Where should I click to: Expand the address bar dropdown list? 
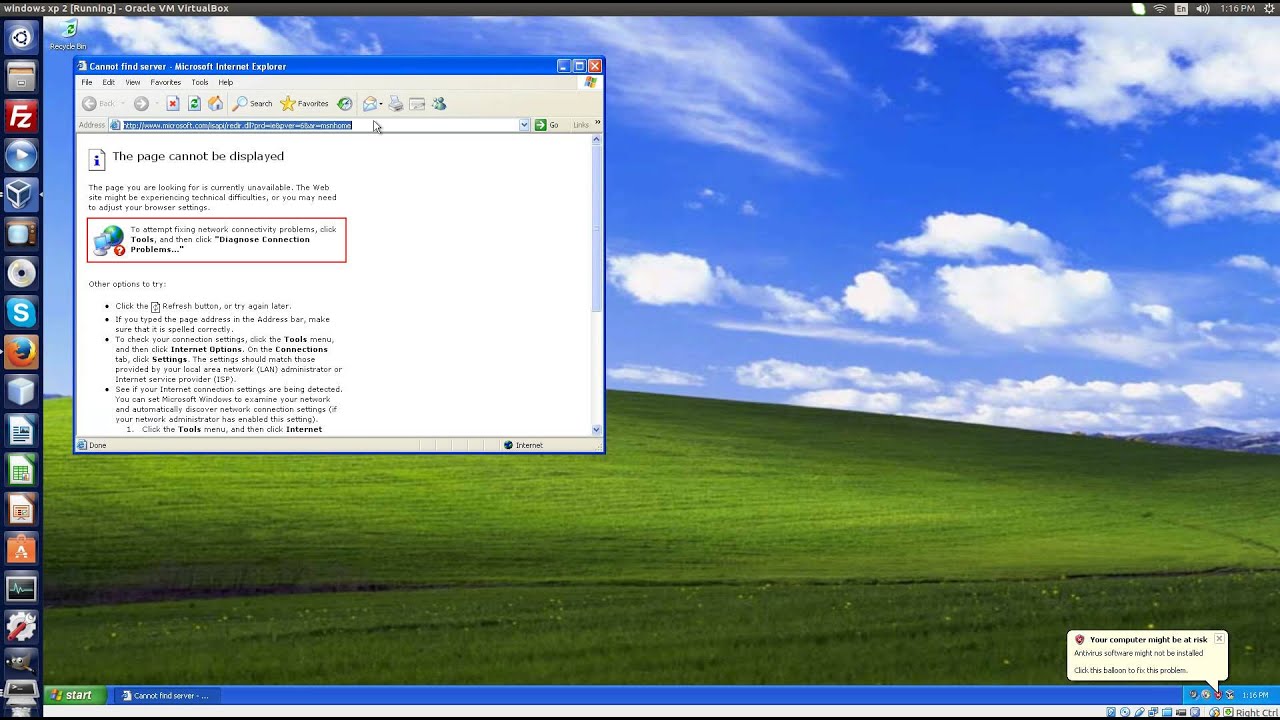click(524, 125)
